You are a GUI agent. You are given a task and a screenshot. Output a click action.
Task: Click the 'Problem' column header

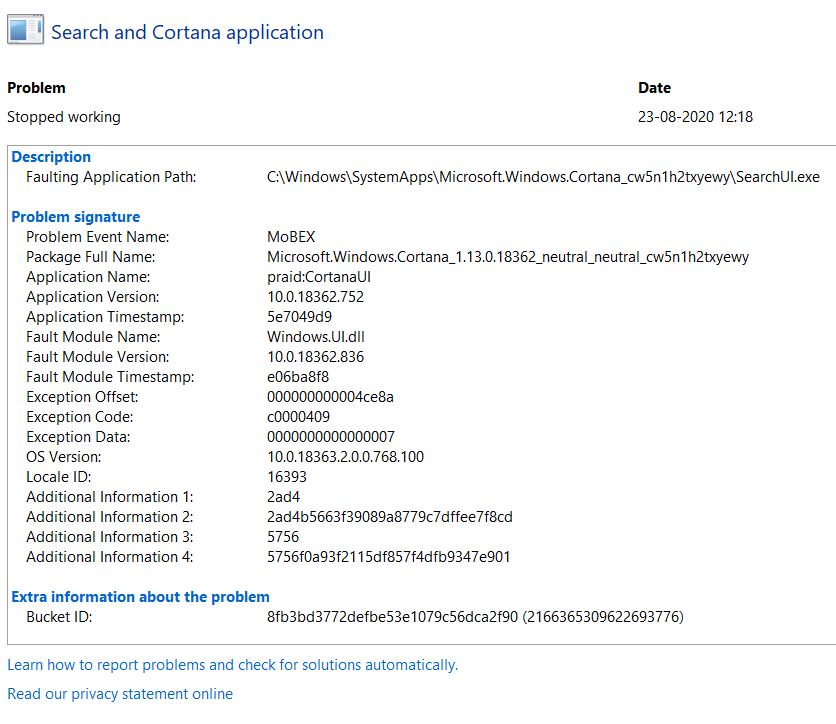(36, 88)
